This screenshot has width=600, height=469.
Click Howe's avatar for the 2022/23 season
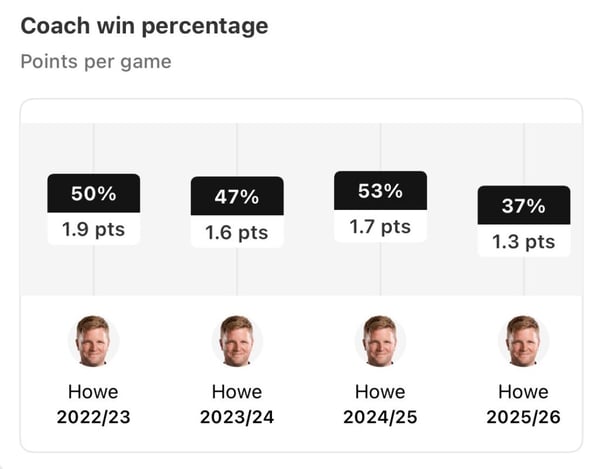click(94, 342)
